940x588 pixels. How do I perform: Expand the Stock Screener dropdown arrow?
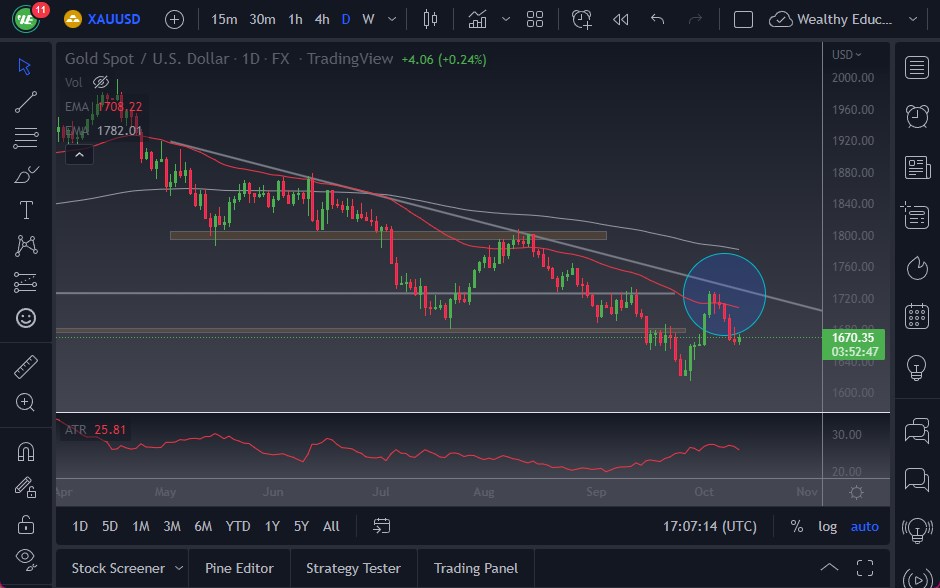click(178, 568)
